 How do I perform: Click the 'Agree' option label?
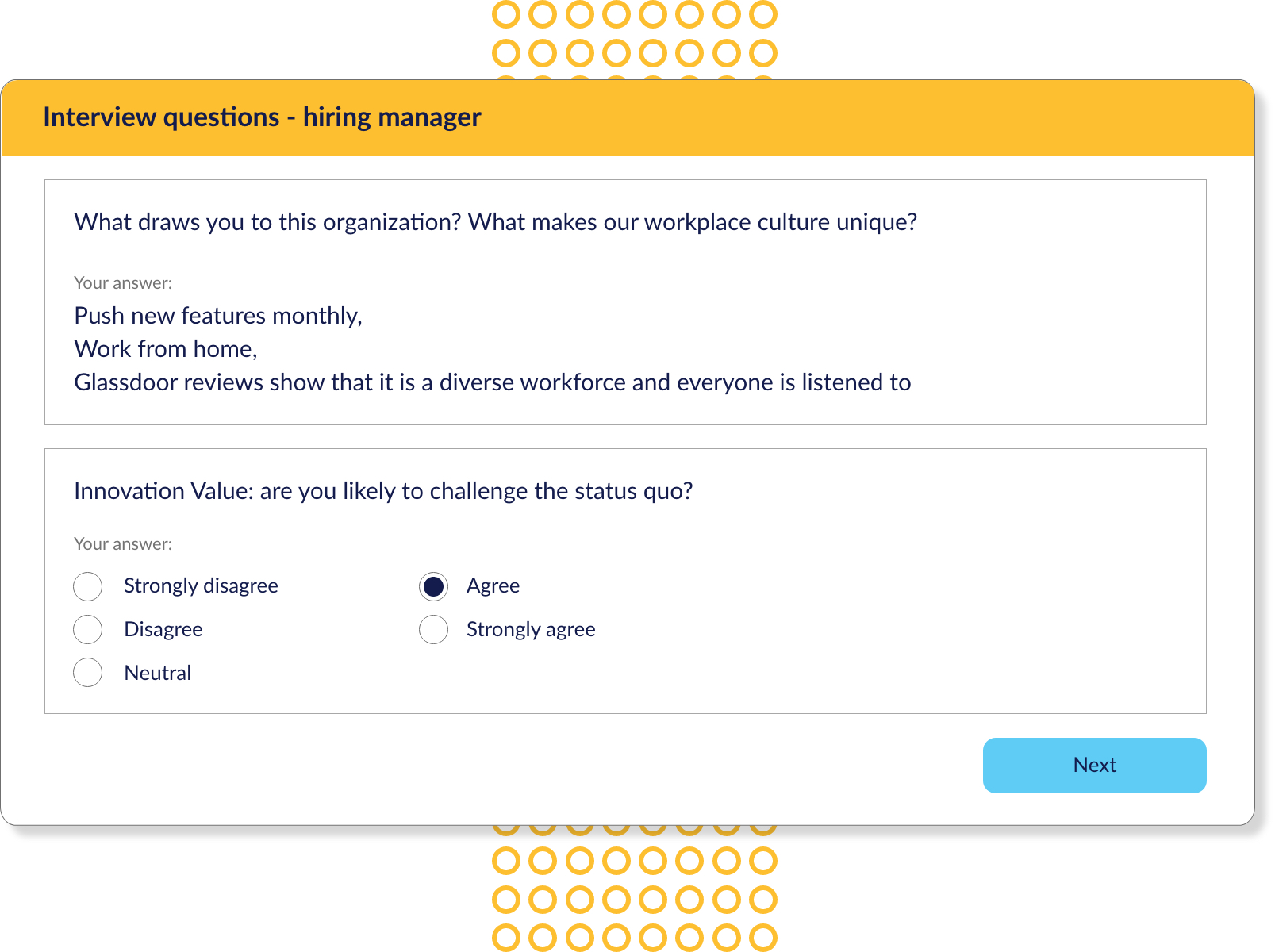[493, 586]
